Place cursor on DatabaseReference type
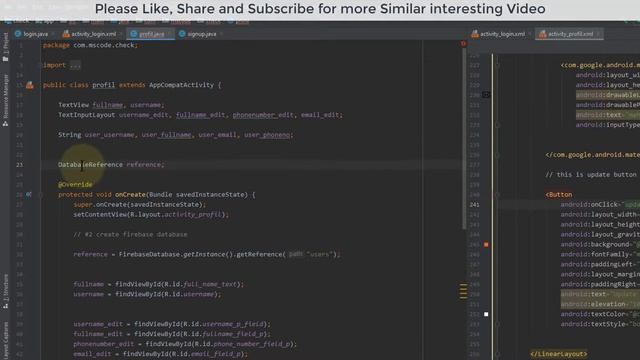640x360 pixels. coord(90,164)
